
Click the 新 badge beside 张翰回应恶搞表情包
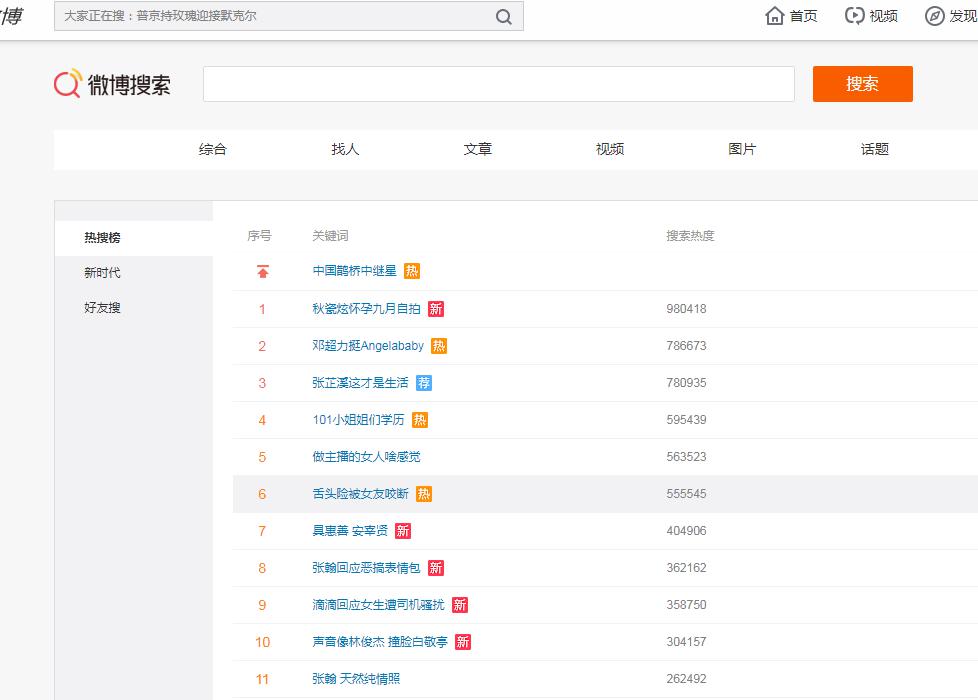pos(435,568)
